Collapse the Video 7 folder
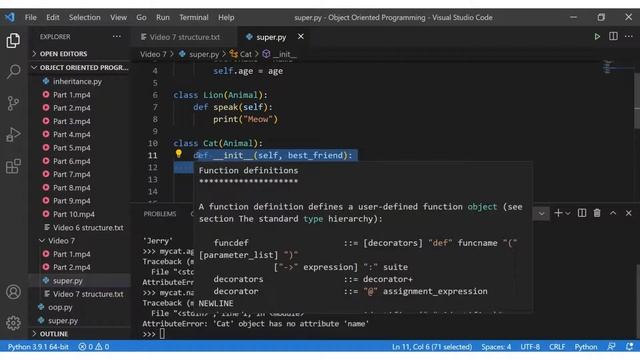The height and width of the screenshot is (360, 640). point(61,240)
